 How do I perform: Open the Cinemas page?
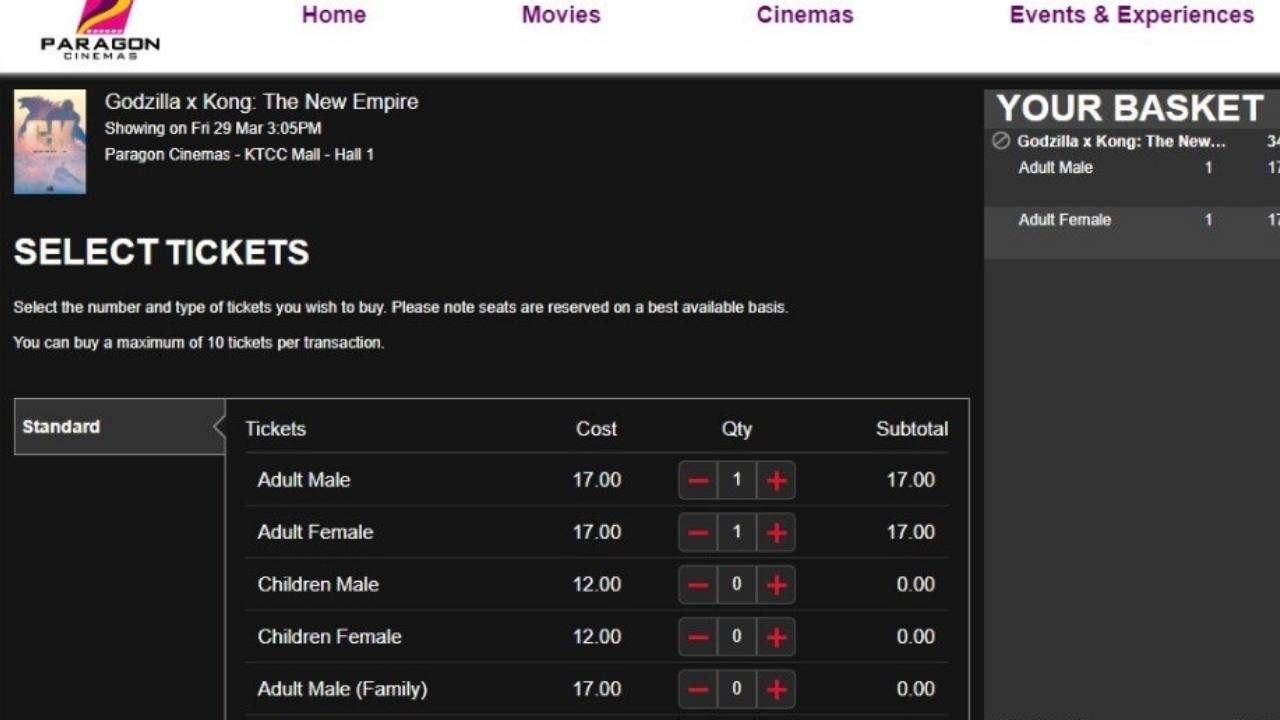804,14
